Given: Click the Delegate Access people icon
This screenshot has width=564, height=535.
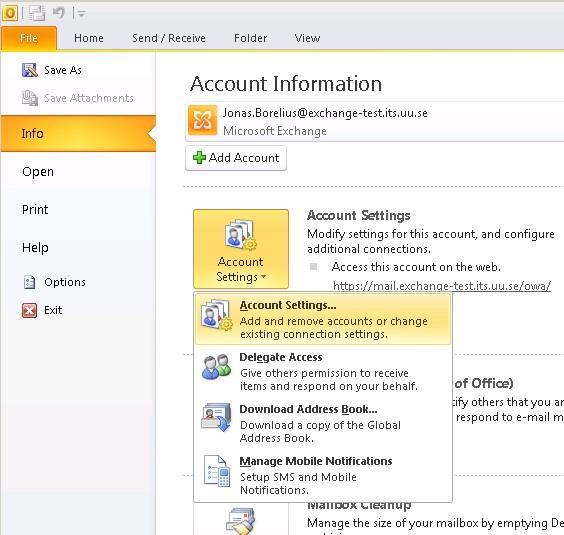Looking at the screenshot, I should coord(217,367).
